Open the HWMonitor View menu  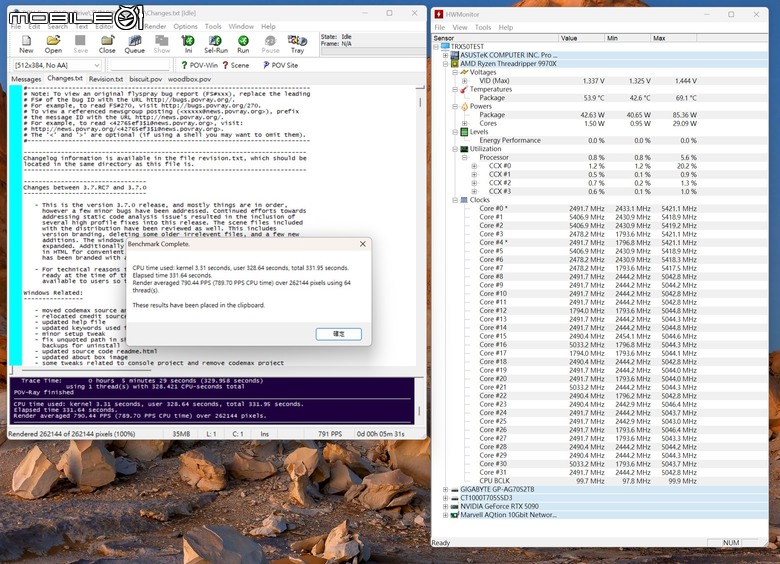click(460, 27)
